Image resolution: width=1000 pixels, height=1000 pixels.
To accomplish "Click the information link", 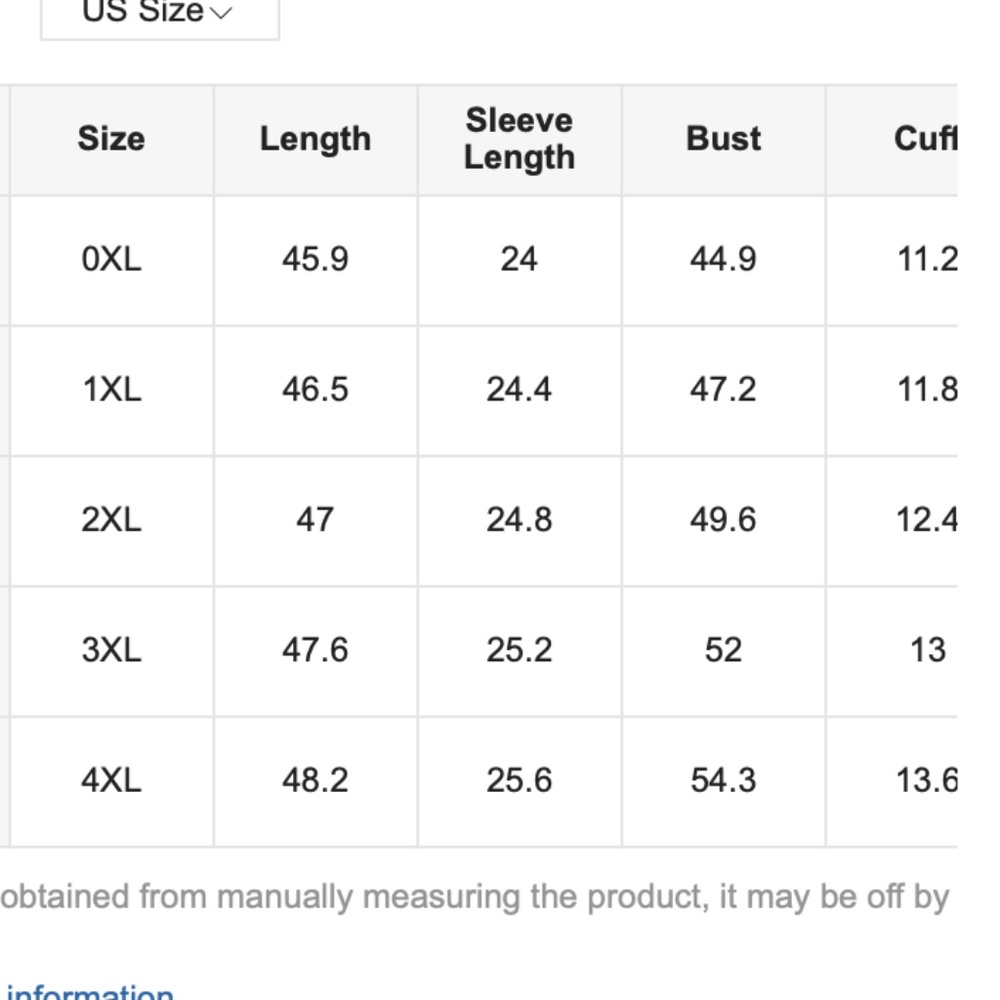I will [90, 993].
